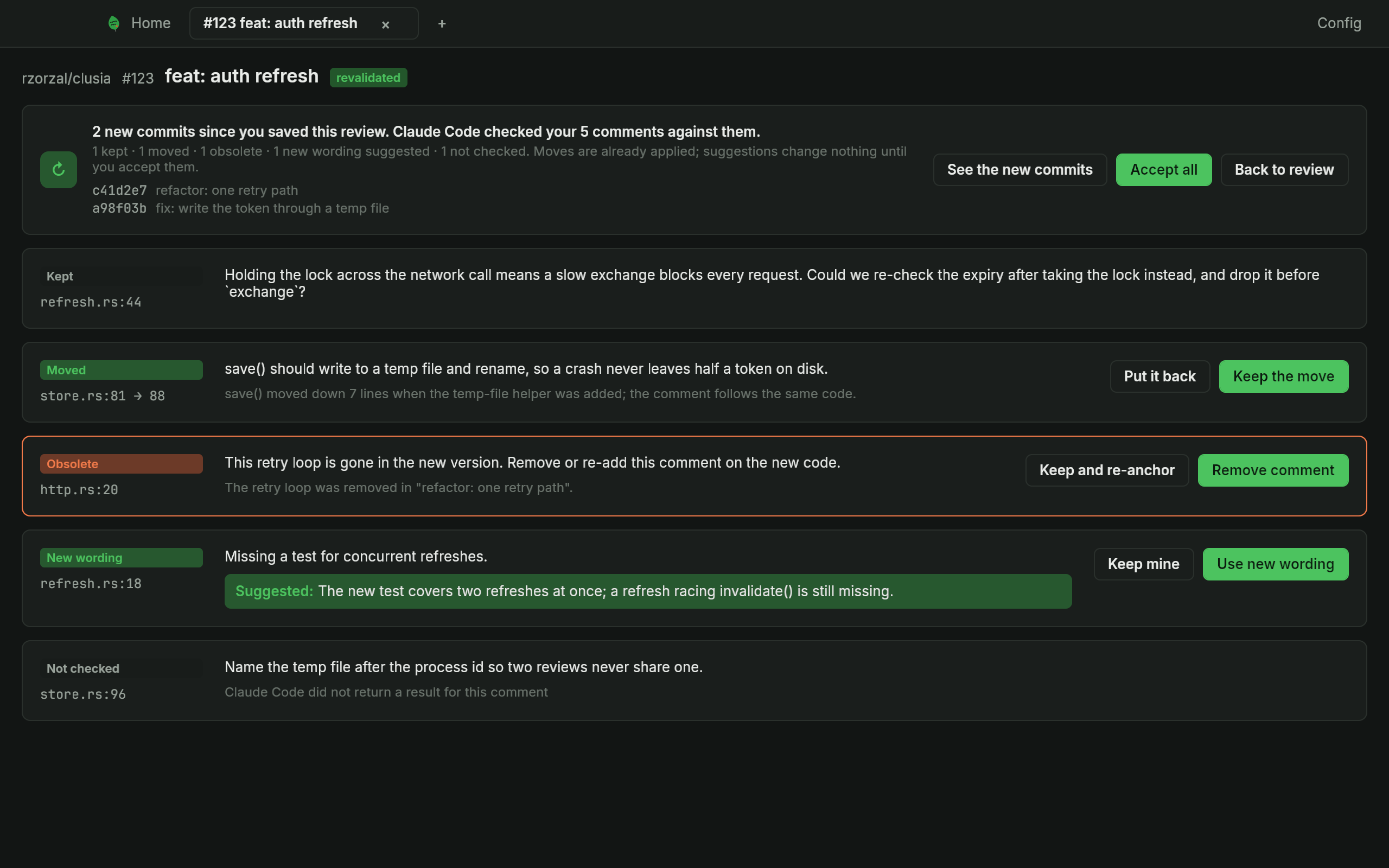Open Config
This screenshot has height=868, width=1389.
[x=1339, y=23]
